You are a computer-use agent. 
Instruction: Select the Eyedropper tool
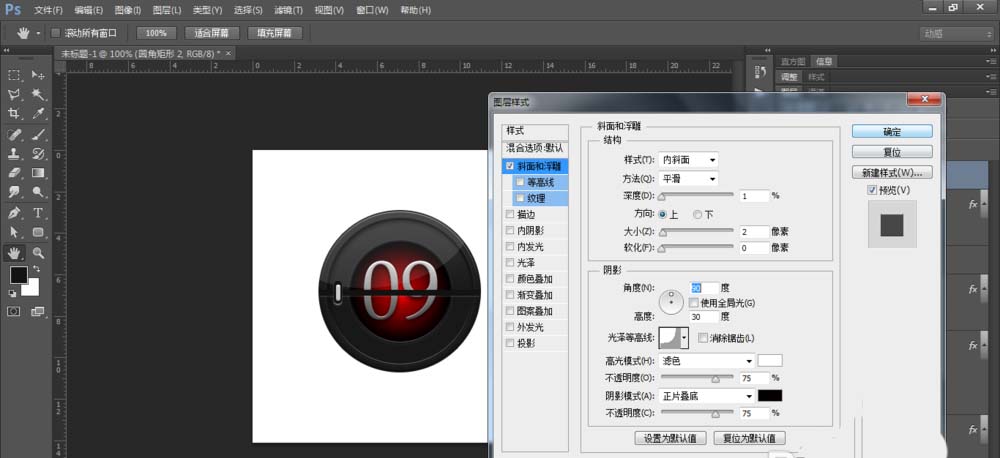pos(38,115)
